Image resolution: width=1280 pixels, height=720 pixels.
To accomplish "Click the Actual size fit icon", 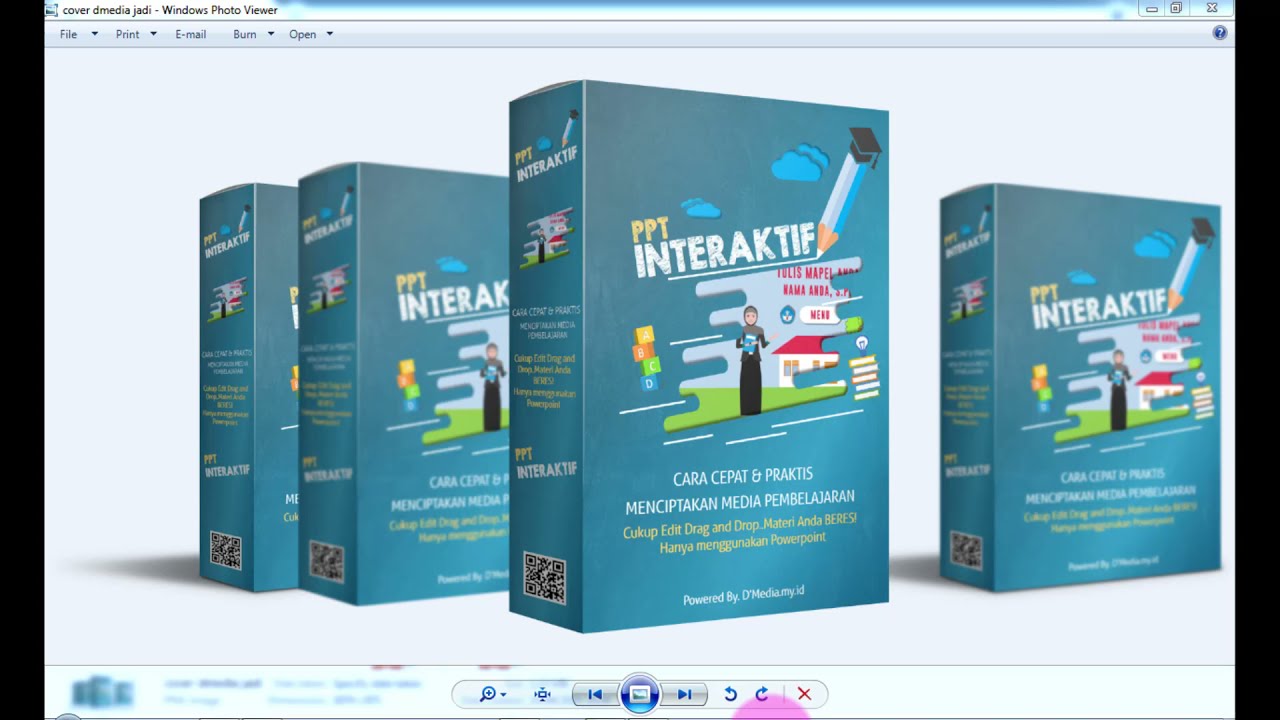I will point(542,694).
